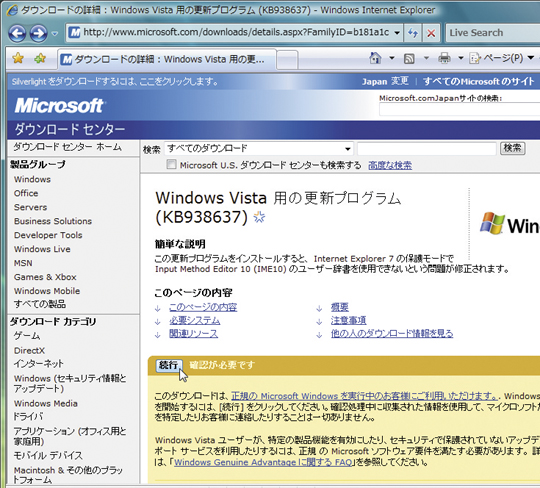540x488 pixels.
Task: Check Microsoft U.S. ダウンロード センター checkbox
Action: (171, 164)
